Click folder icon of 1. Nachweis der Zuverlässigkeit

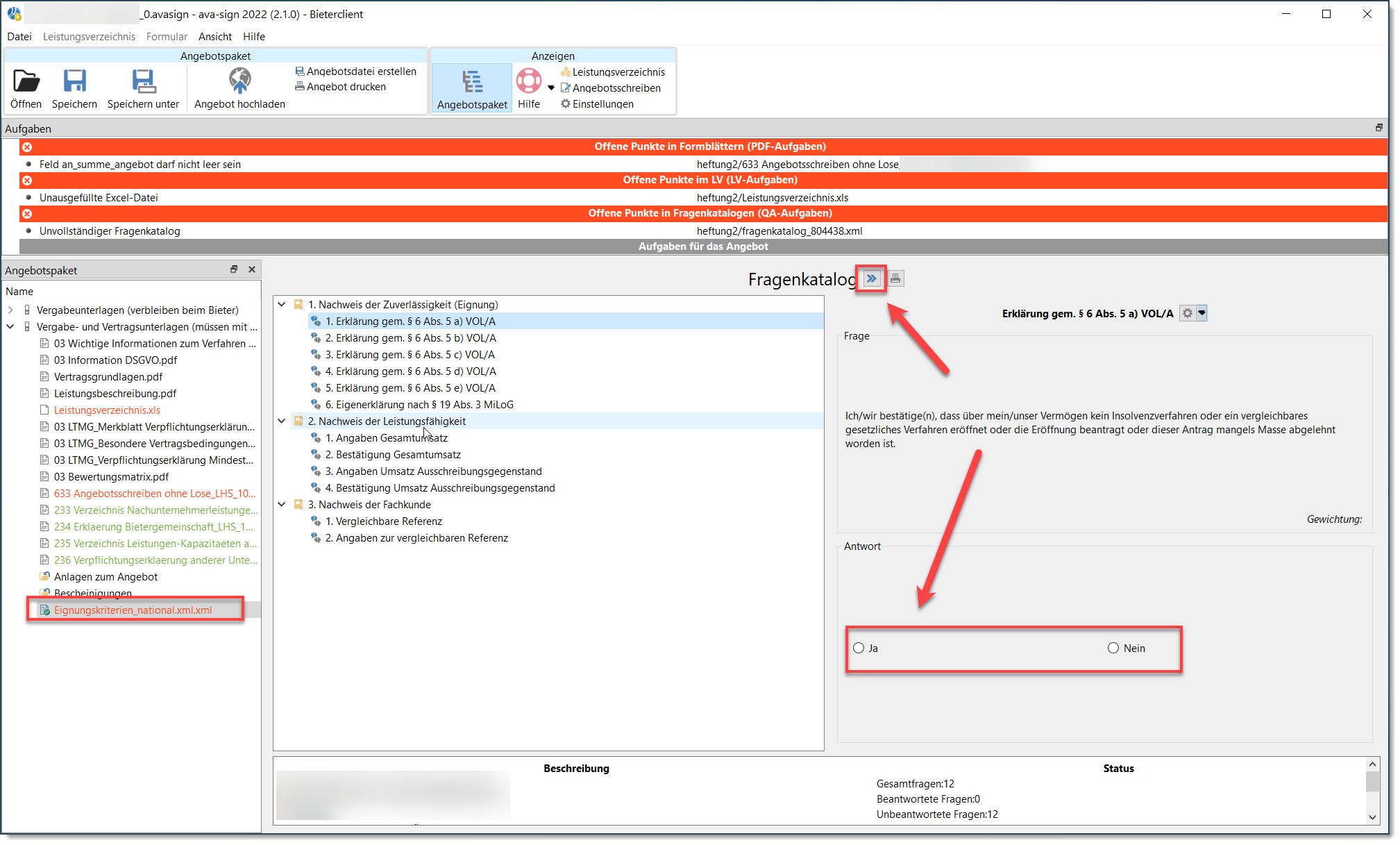[x=298, y=305]
